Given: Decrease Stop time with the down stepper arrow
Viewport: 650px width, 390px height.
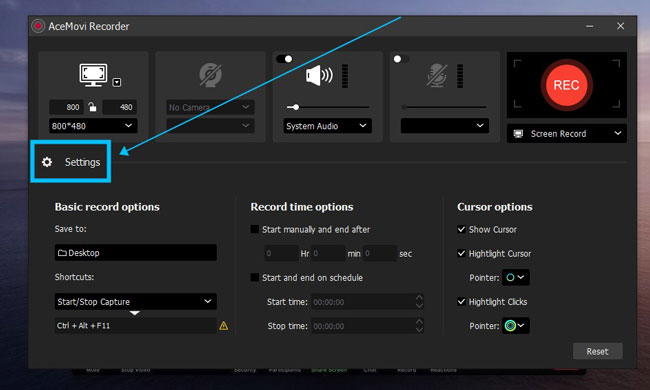Looking at the screenshot, I should click(419, 330).
